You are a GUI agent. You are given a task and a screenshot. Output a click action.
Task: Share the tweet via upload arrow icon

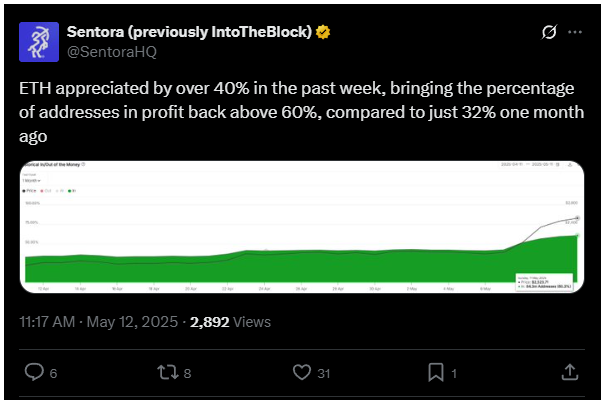click(570, 372)
